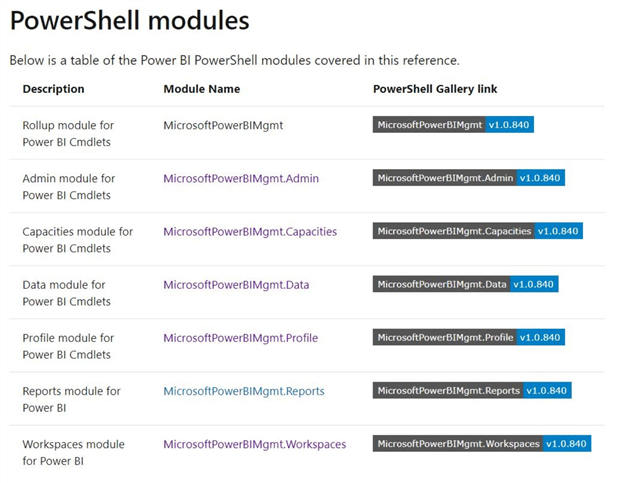Click the Description column header
Screen dimensions: 634x483
(x=53, y=89)
